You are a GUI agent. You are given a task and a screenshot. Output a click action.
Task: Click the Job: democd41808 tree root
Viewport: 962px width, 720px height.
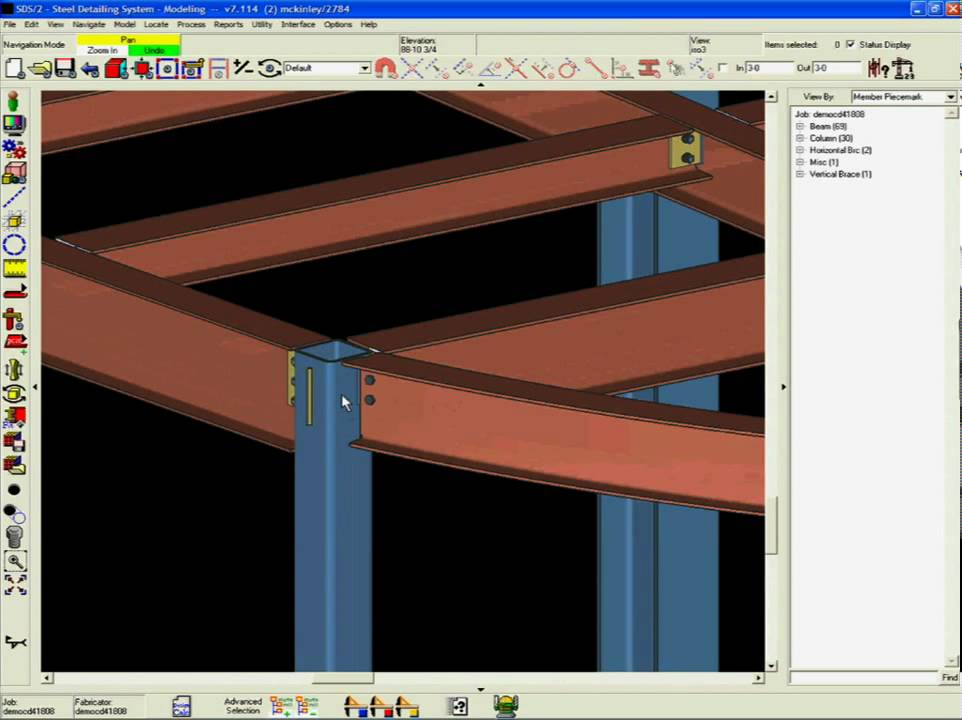click(x=829, y=114)
